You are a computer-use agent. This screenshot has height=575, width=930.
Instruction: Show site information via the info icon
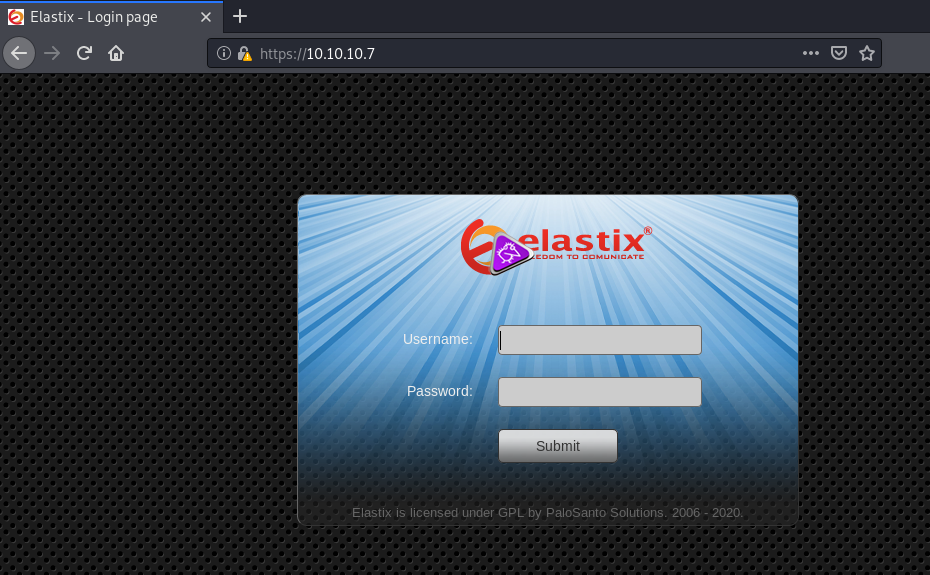pyautogui.click(x=224, y=53)
